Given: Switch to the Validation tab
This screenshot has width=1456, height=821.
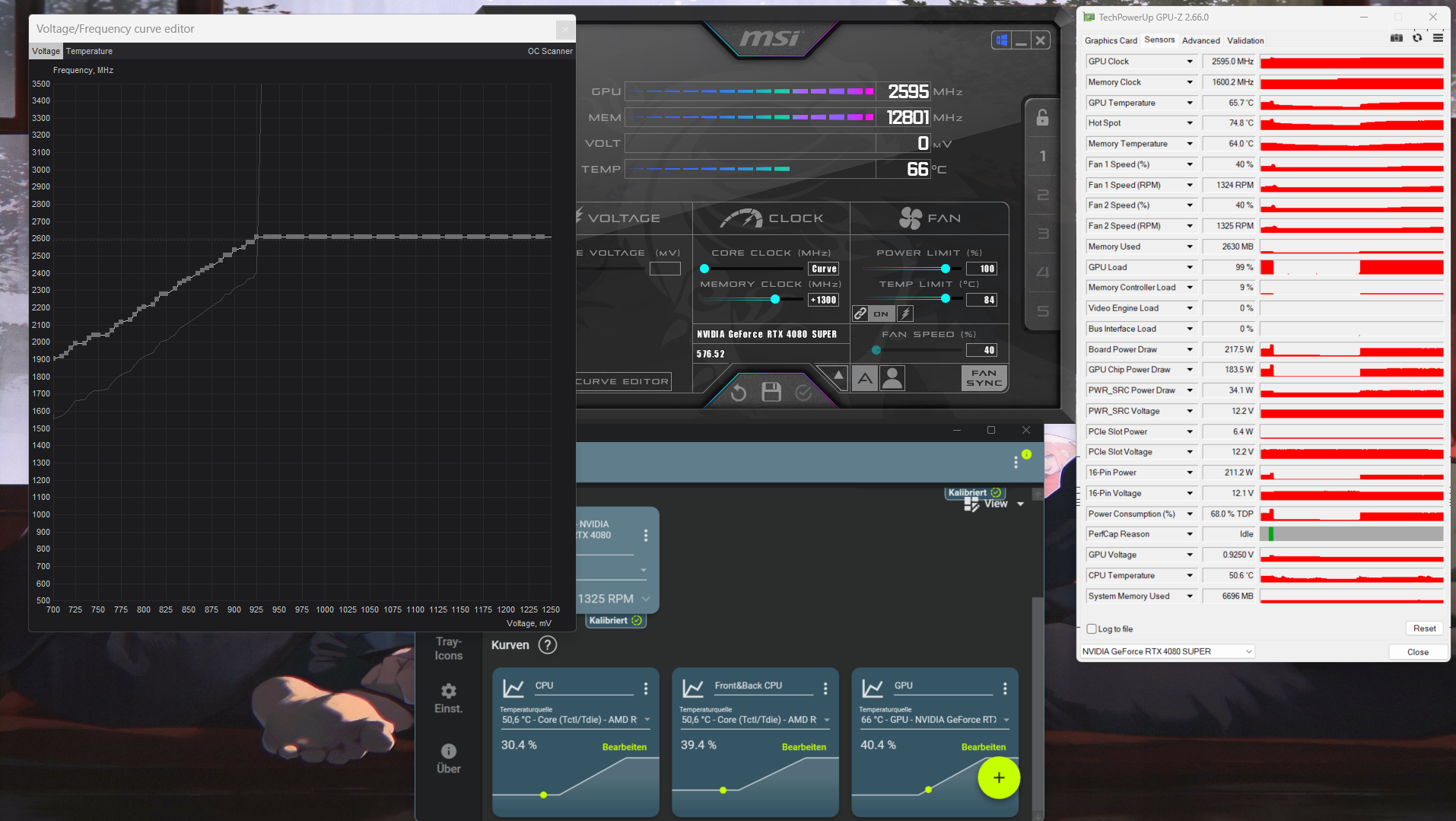Looking at the screenshot, I should point(1245,40).
